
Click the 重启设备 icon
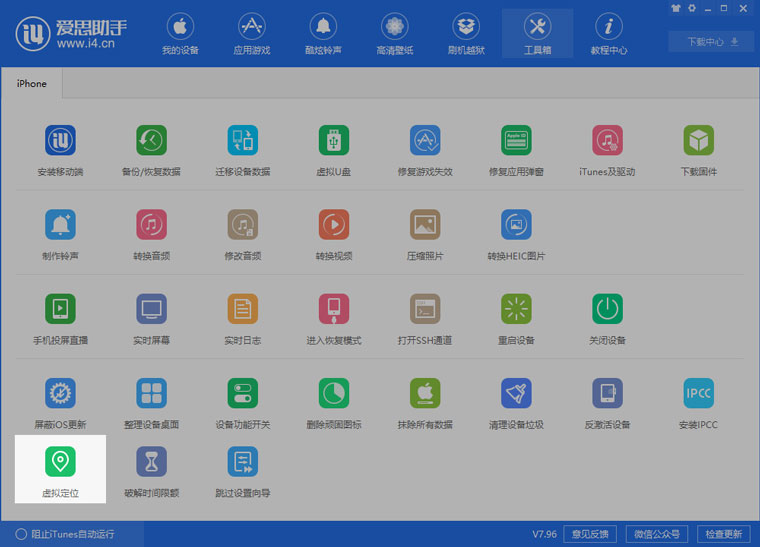pyautogui.click(x=516, y=309)
